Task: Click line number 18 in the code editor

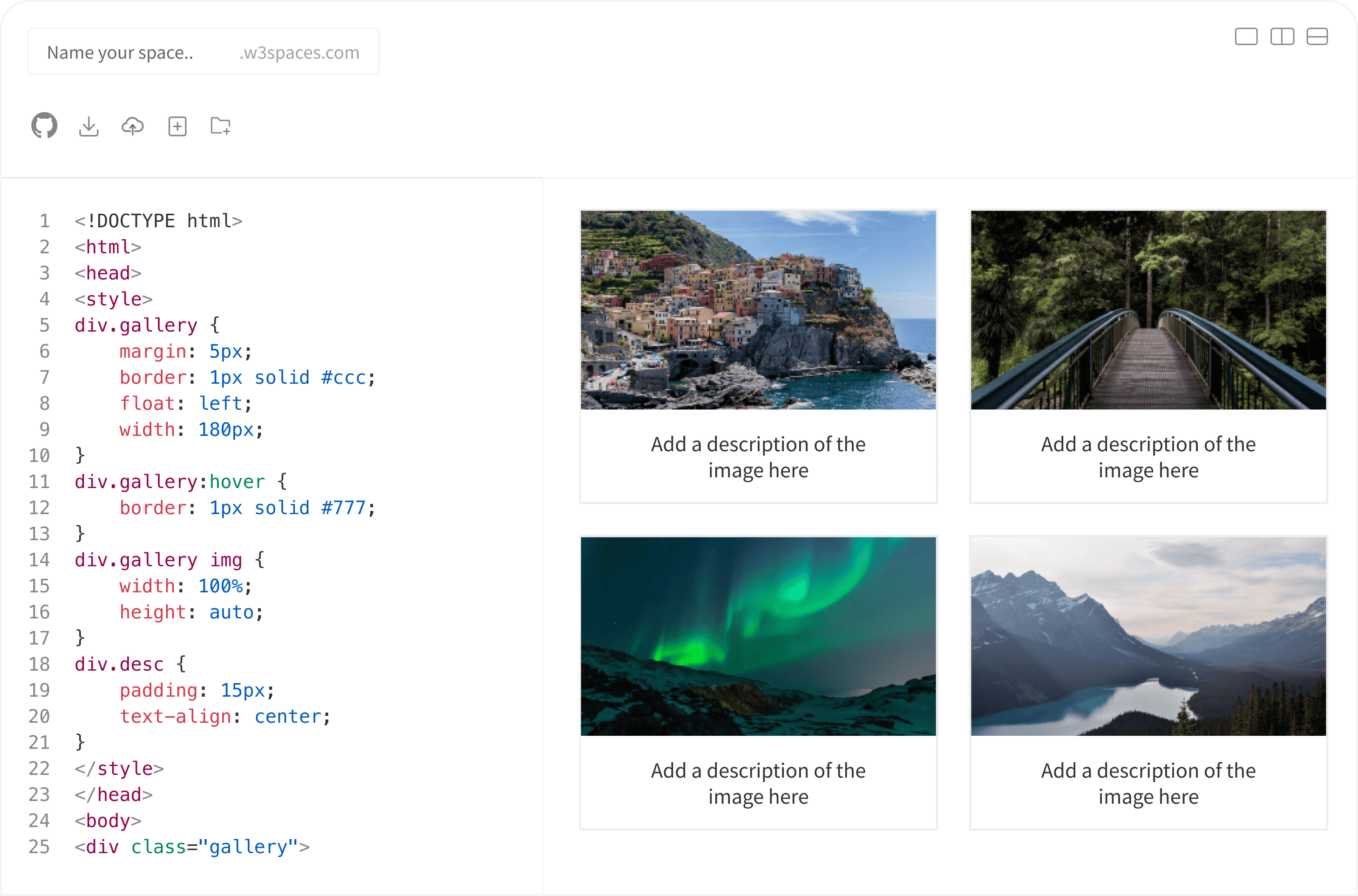Action: click(x=40, y=664)
